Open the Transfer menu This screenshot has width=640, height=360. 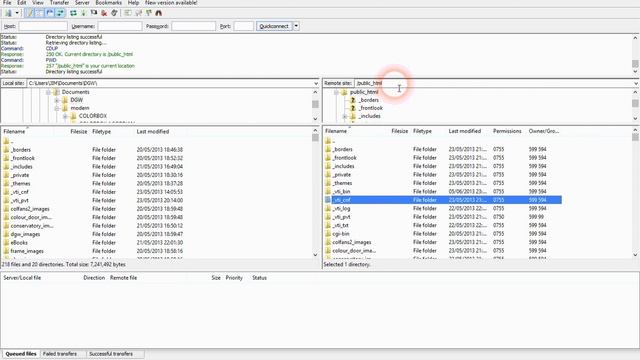pyautogui.click(x=59, y=2)
